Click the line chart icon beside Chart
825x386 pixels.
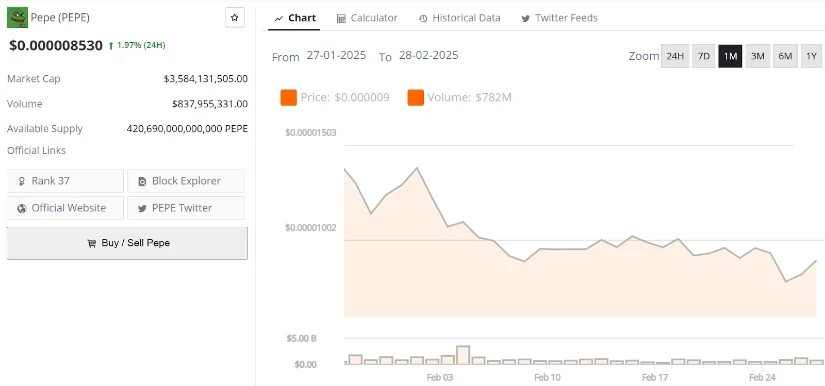[279, 18]
